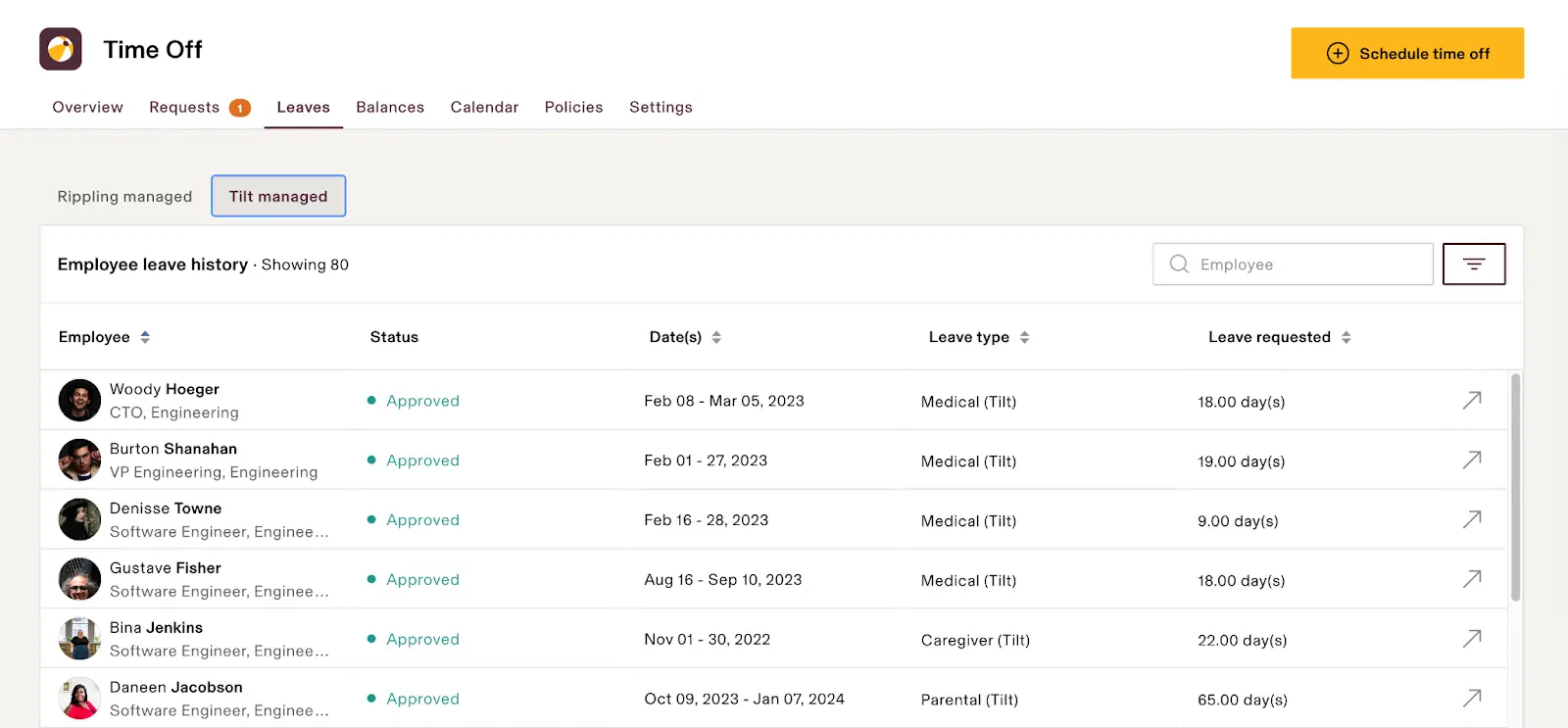Click Woody Hoeger's profile photo
The width and height of the screenshot is (1568, 728).
click(79, 400)
